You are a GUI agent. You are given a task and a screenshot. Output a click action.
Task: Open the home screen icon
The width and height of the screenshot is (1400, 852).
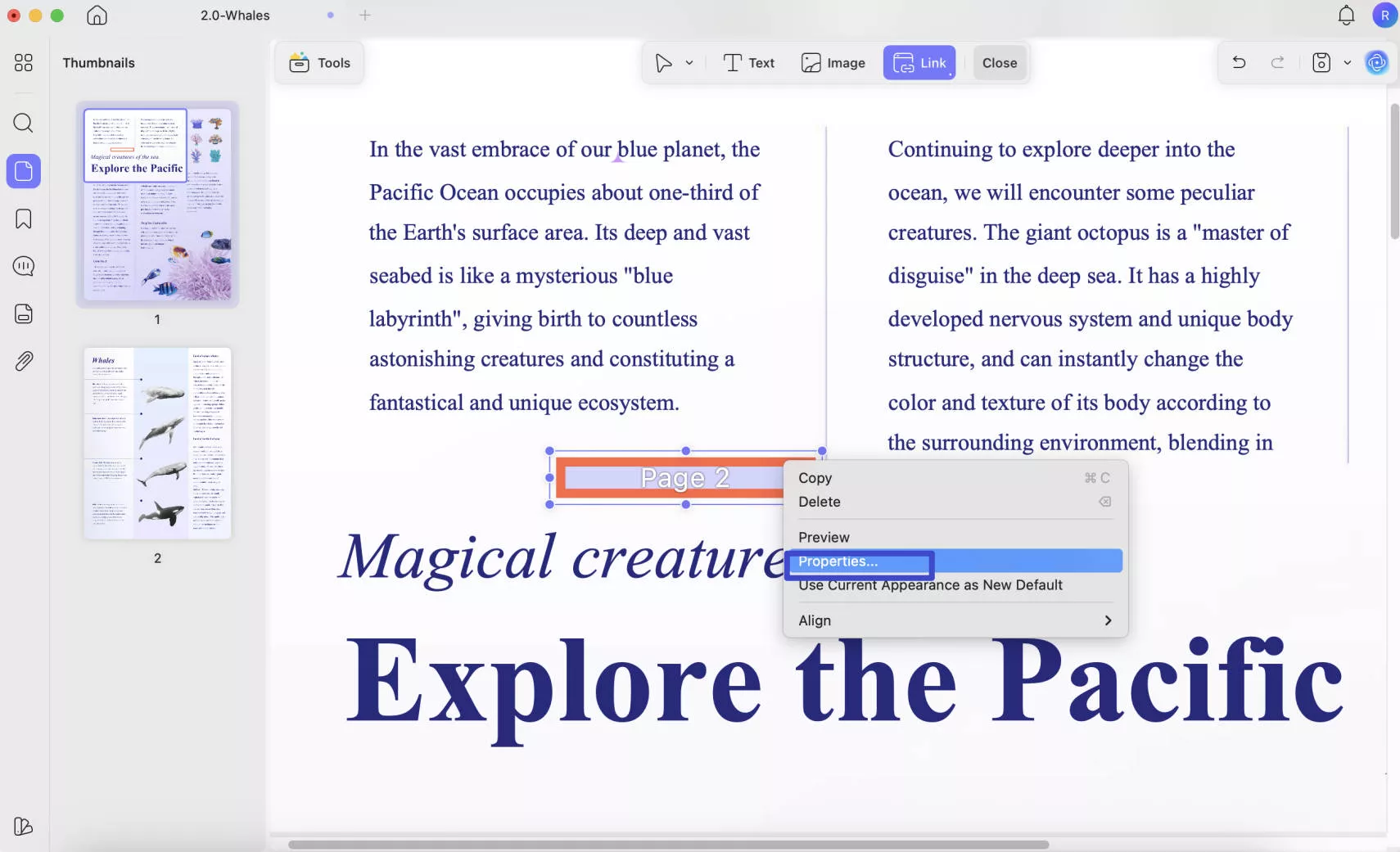pos(97,15)
